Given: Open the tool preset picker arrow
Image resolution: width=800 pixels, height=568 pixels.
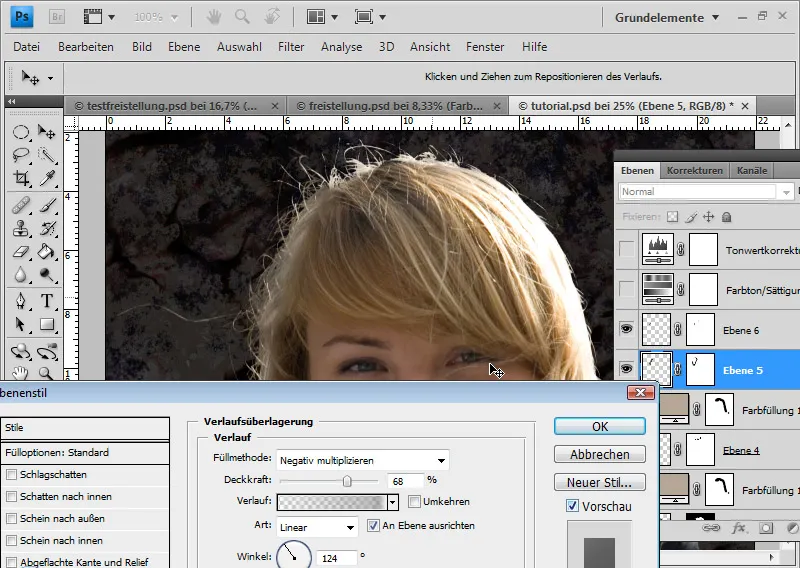Looking at the screenshot, I should [x=50, y=79].
